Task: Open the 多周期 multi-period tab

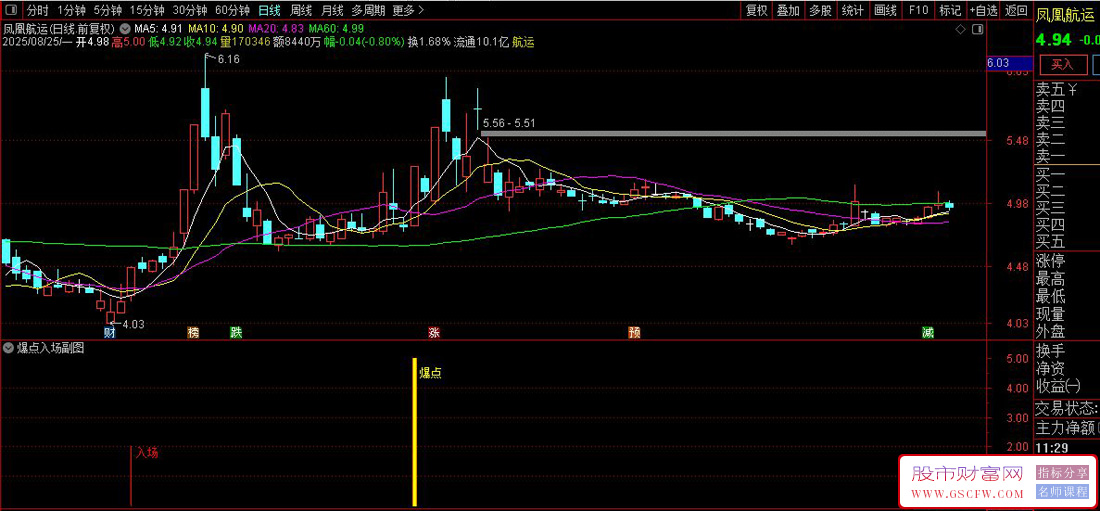Action: click(x=368, y=11)
